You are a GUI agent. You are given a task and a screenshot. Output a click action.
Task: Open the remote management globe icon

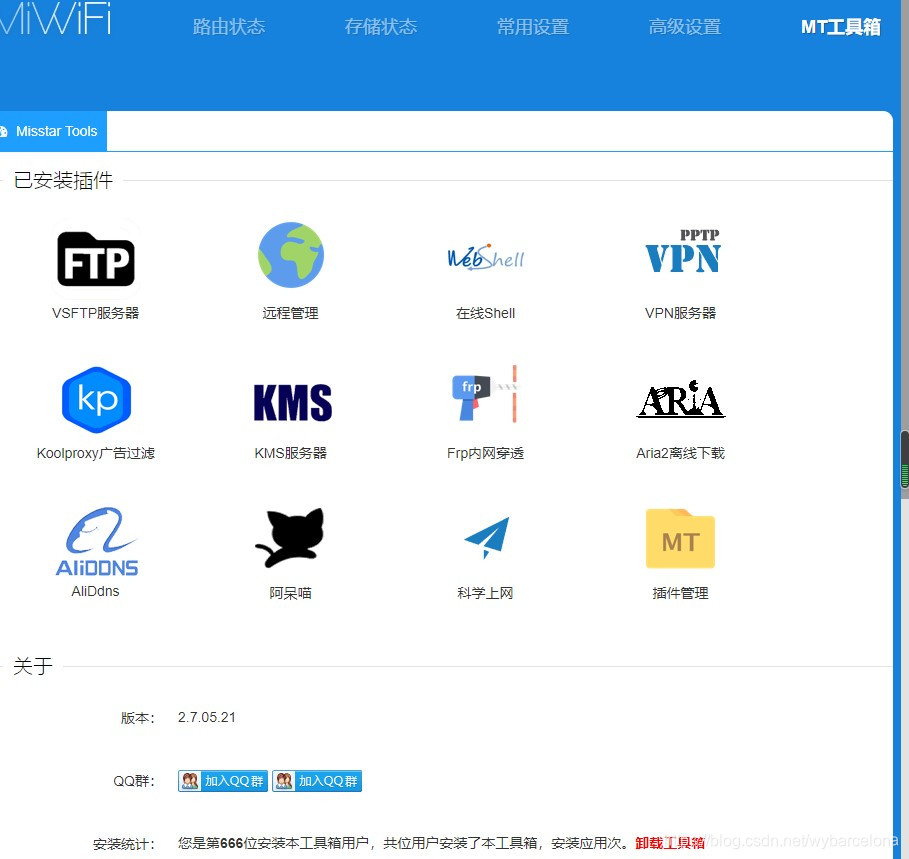[290, 255]
